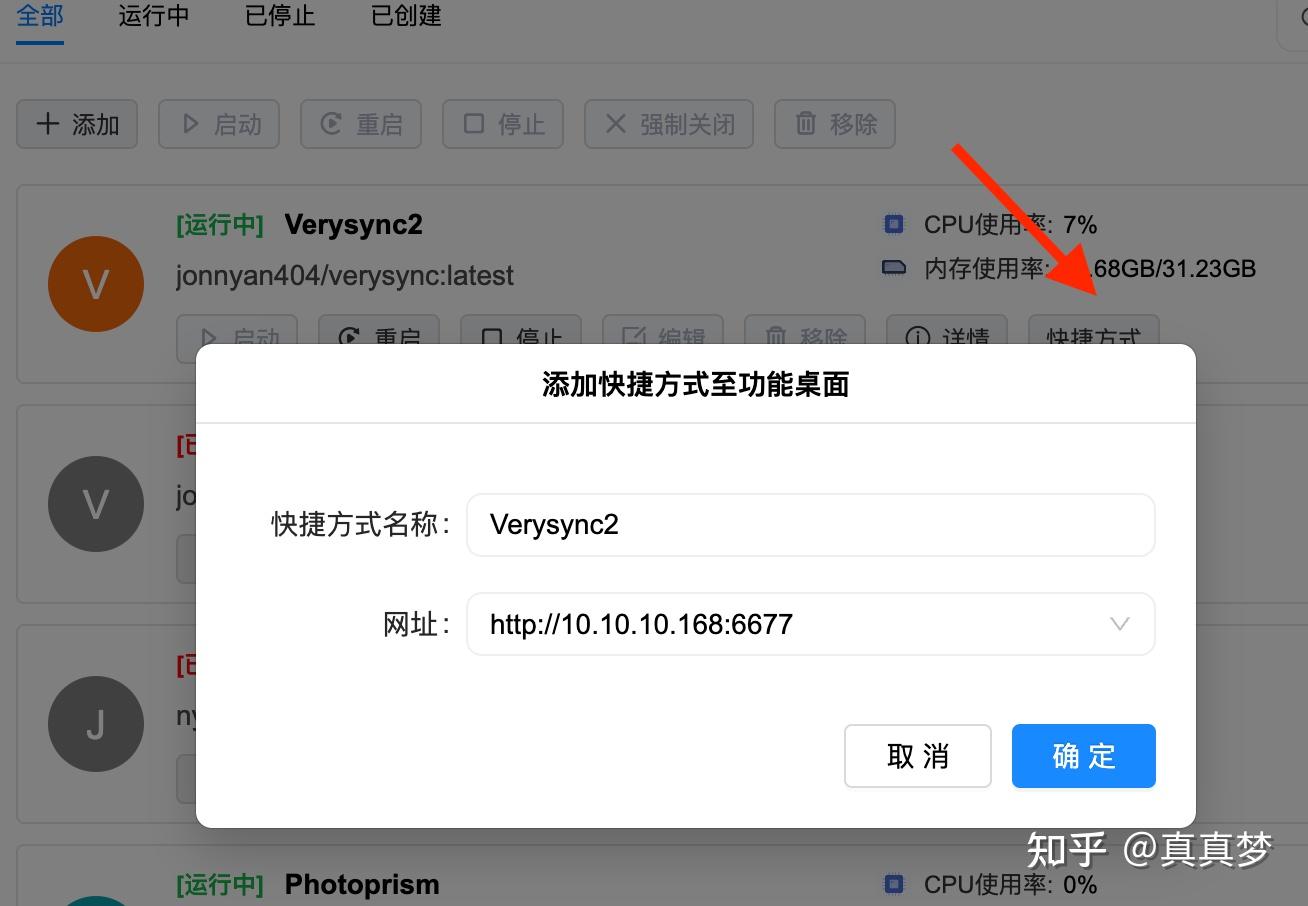
Task: Click the orange V avatar of Verysync2
Action: click(96, 284)
